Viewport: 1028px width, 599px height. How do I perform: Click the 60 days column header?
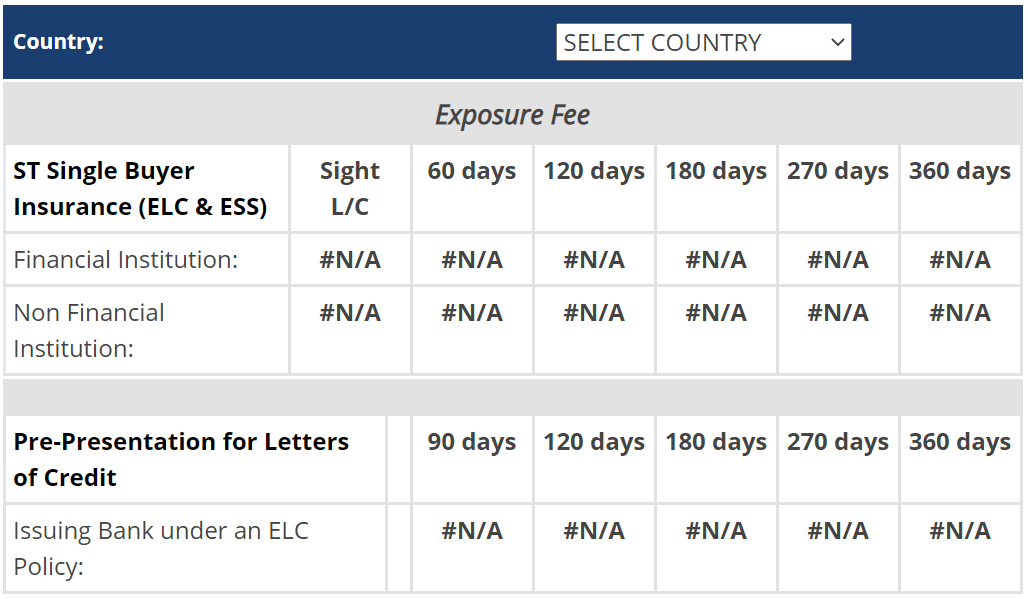pos(471,171)
